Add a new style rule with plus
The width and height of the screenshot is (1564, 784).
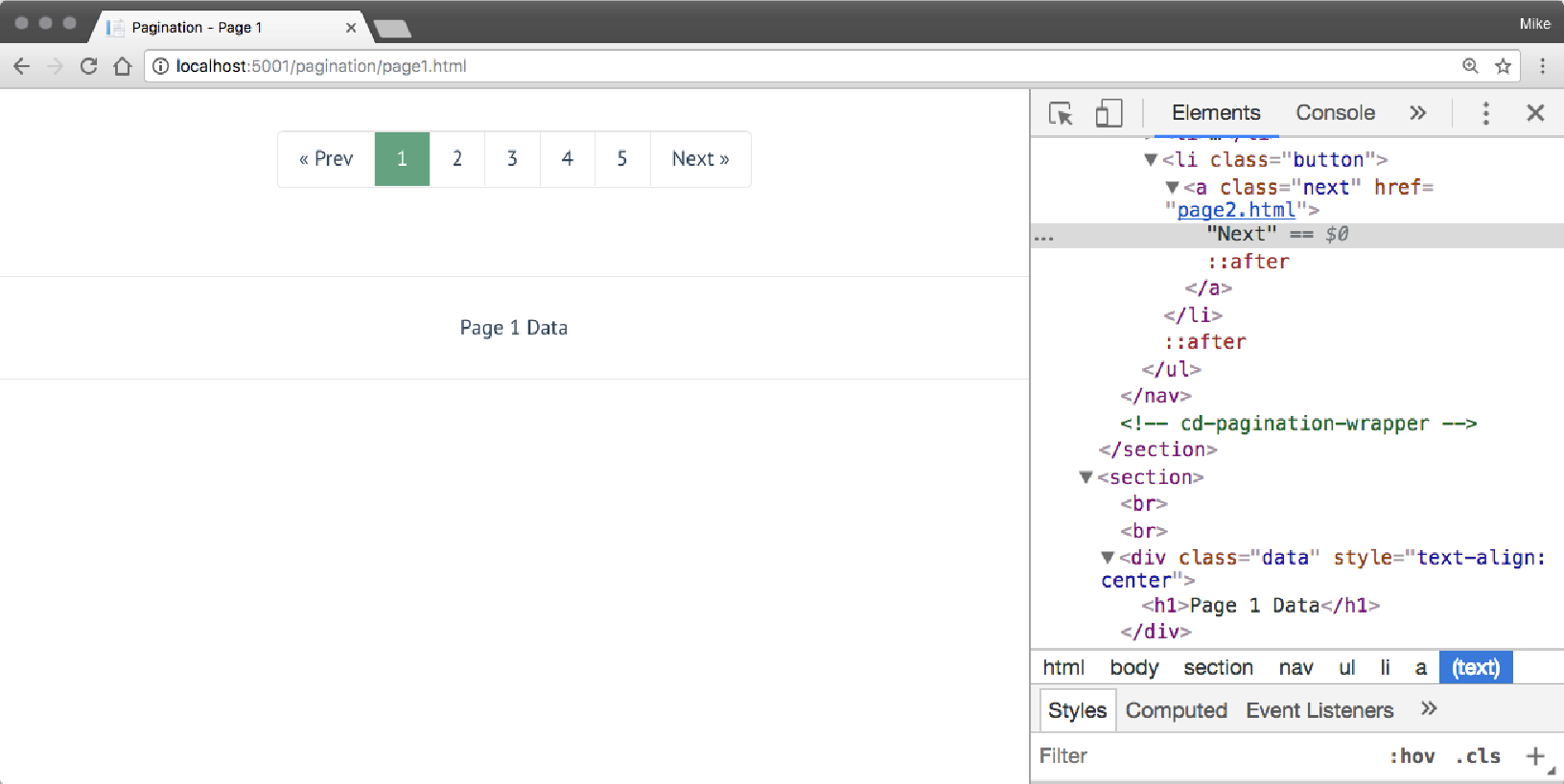1535,756
